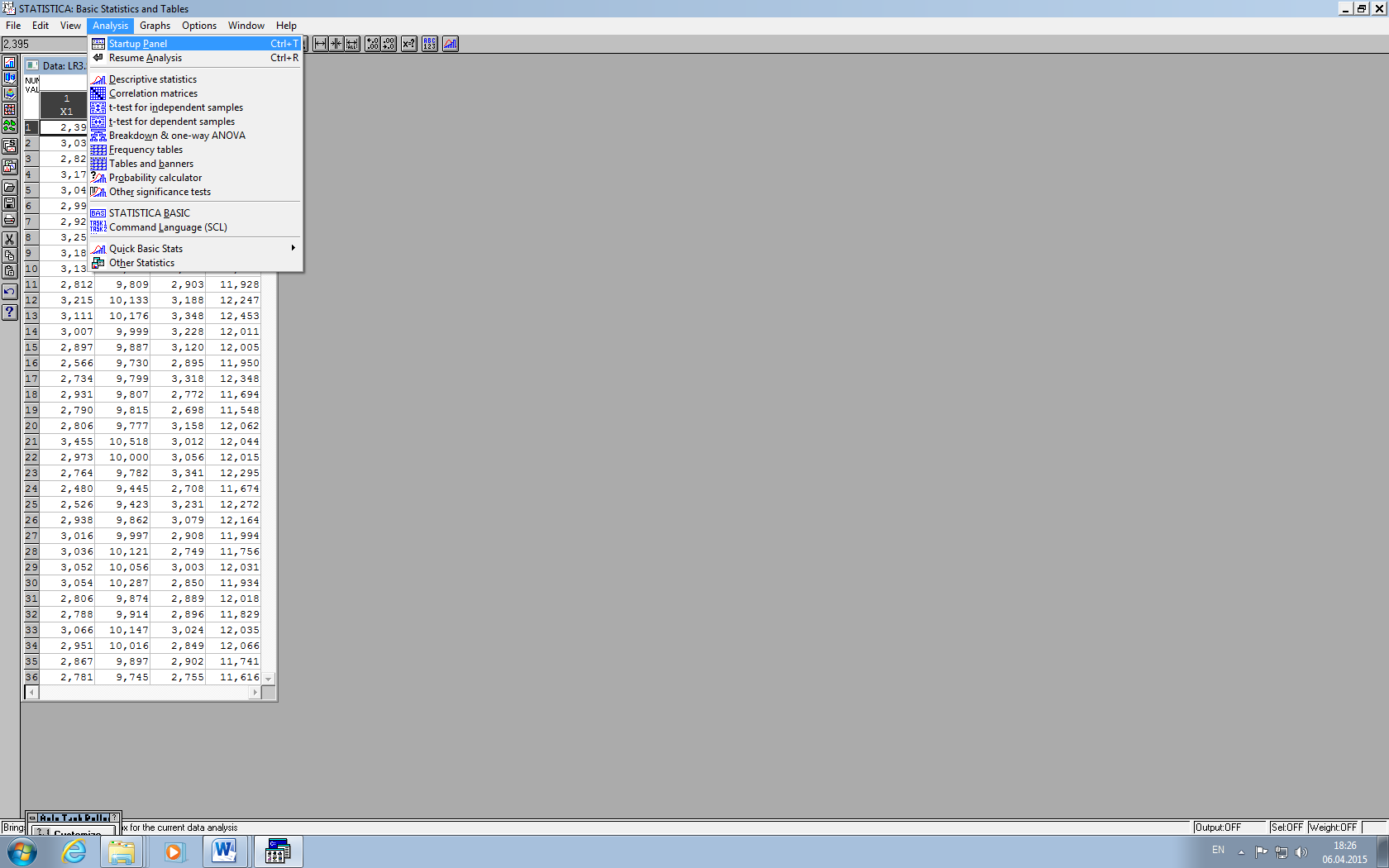Image resolution: width=1389 pixels, height=868 pixels.
Task: Toggle text/numeric values display (ABC 123) icon
Action: (x=430, y=44)
